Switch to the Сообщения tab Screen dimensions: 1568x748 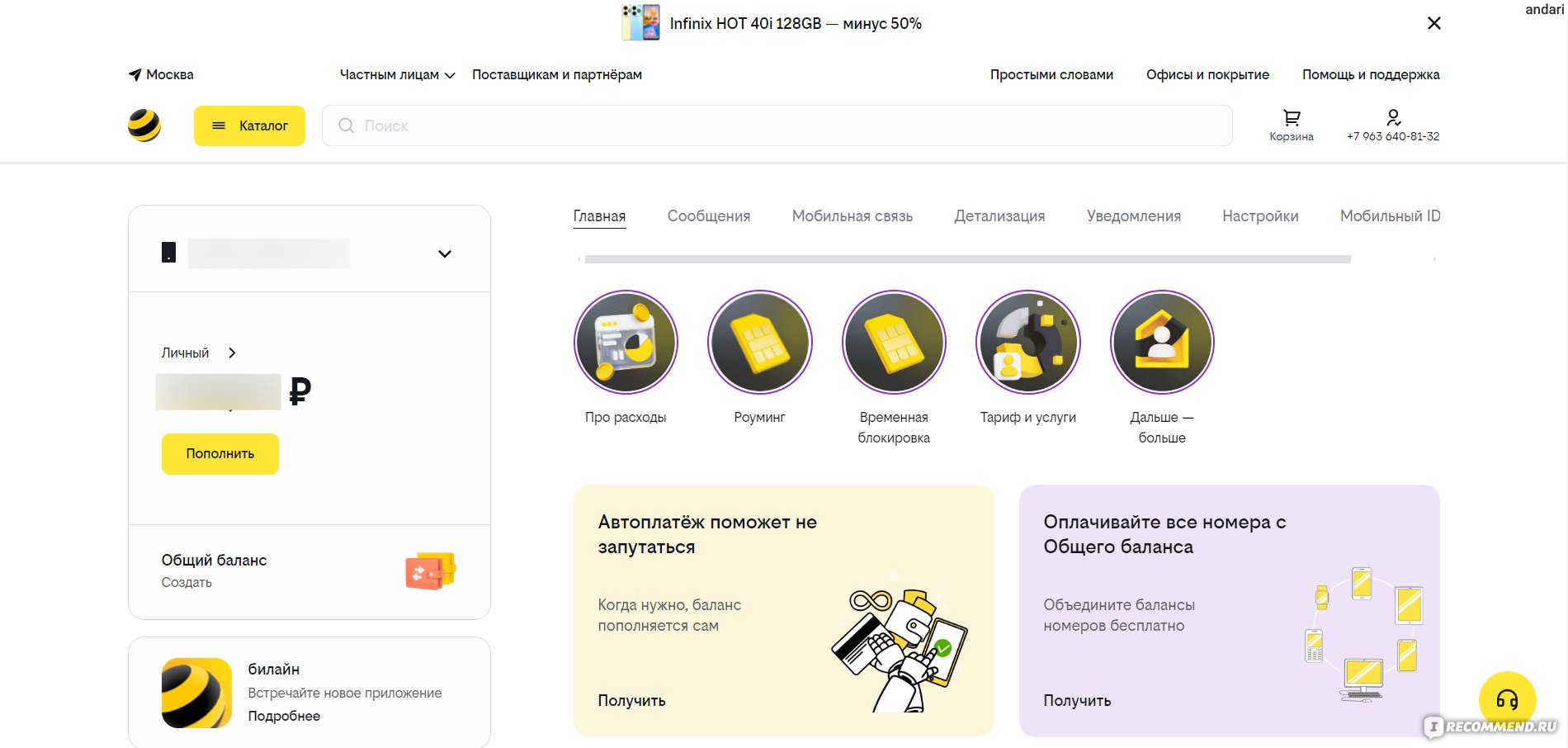point(709,216)
